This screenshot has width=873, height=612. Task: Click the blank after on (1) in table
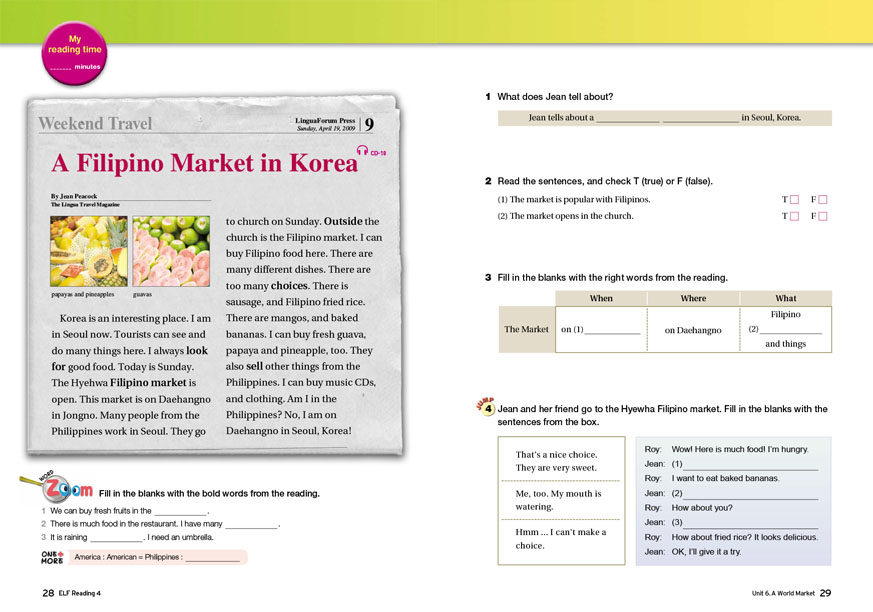tap(611, 330)
